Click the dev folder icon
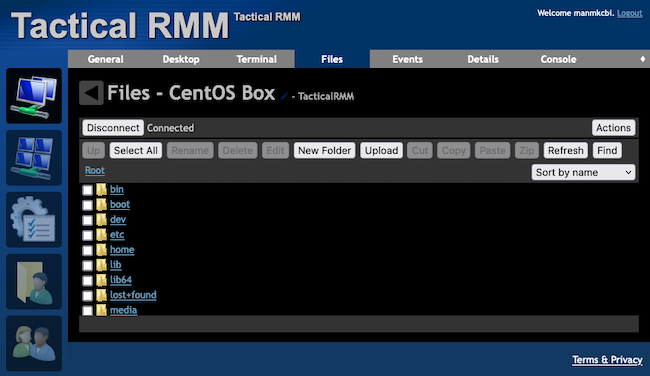 pyautogui.click(x=101, y=220)
